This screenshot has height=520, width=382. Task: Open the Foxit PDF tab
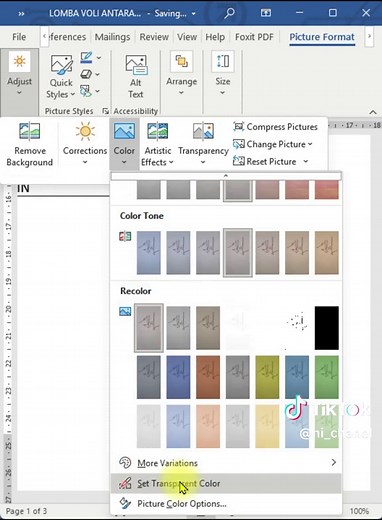tap(254, 37)
